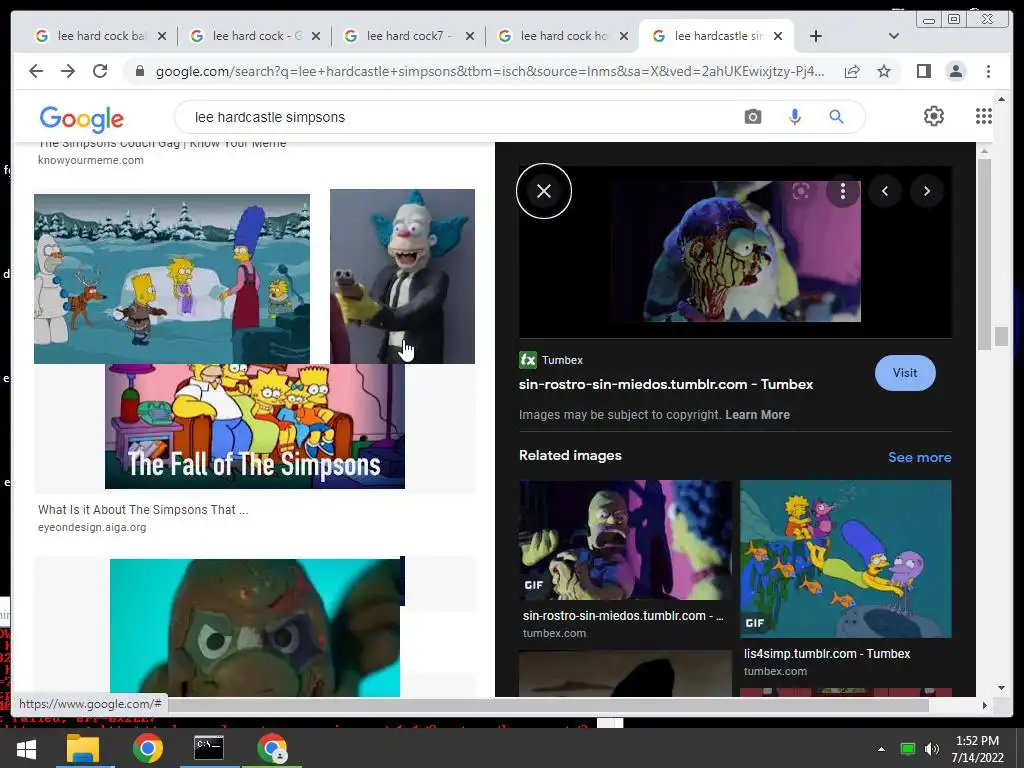Open the underwater Simpsons mermaid GIF

tap(846, 559)
